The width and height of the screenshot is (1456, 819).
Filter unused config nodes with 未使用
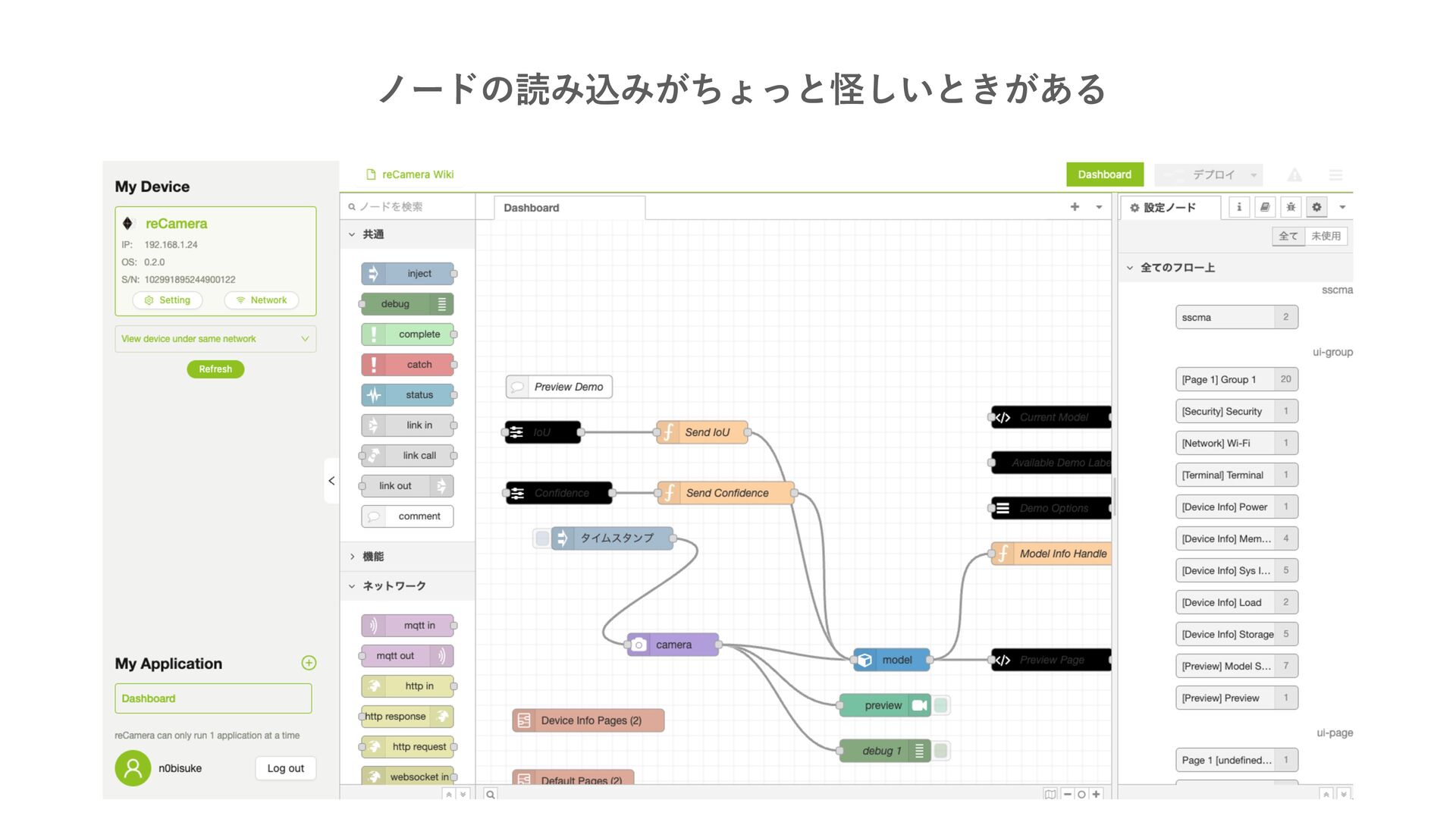[1326, 236]
